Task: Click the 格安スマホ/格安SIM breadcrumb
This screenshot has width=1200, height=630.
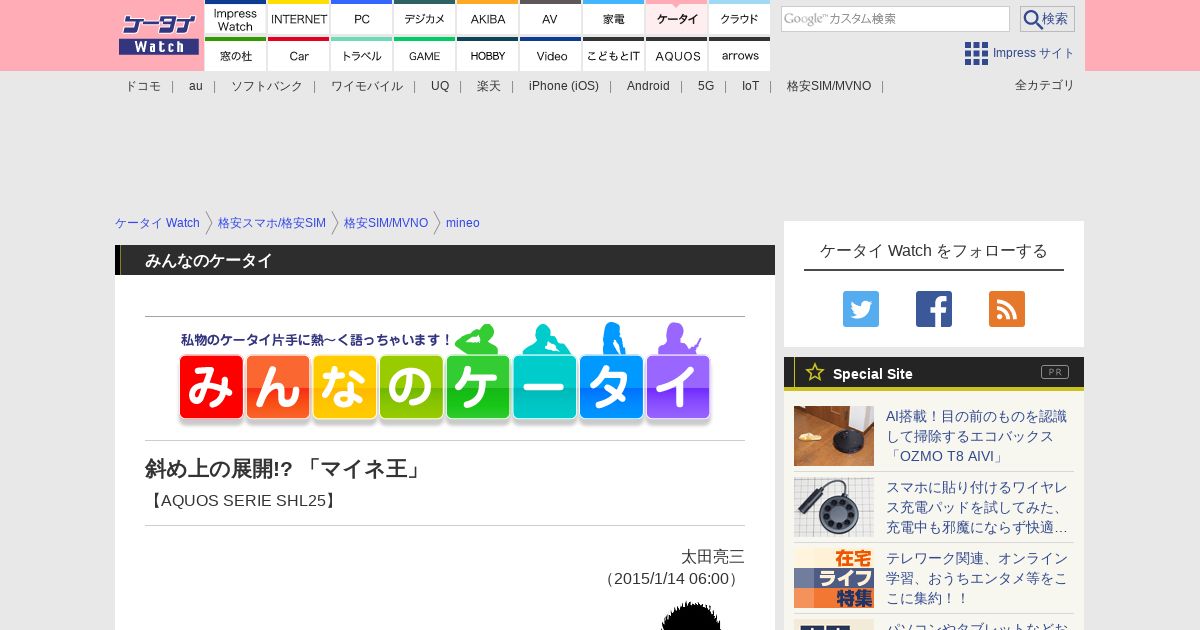Action: click(272, 223)
